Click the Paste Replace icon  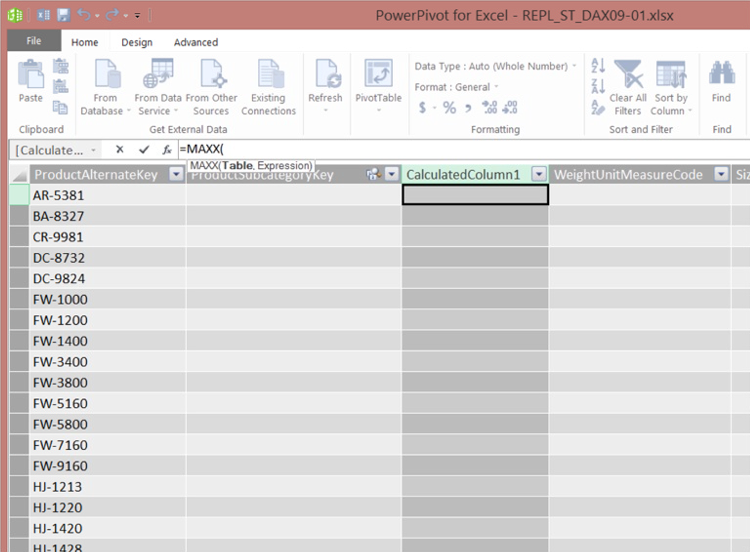click(60, 87)
